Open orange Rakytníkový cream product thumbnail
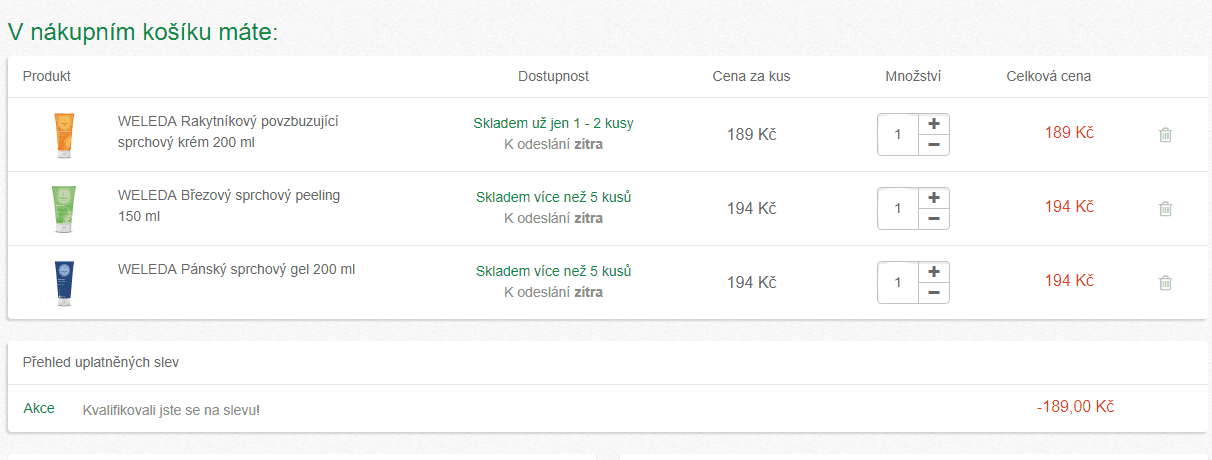The image size is (1212, 460). 64,135
